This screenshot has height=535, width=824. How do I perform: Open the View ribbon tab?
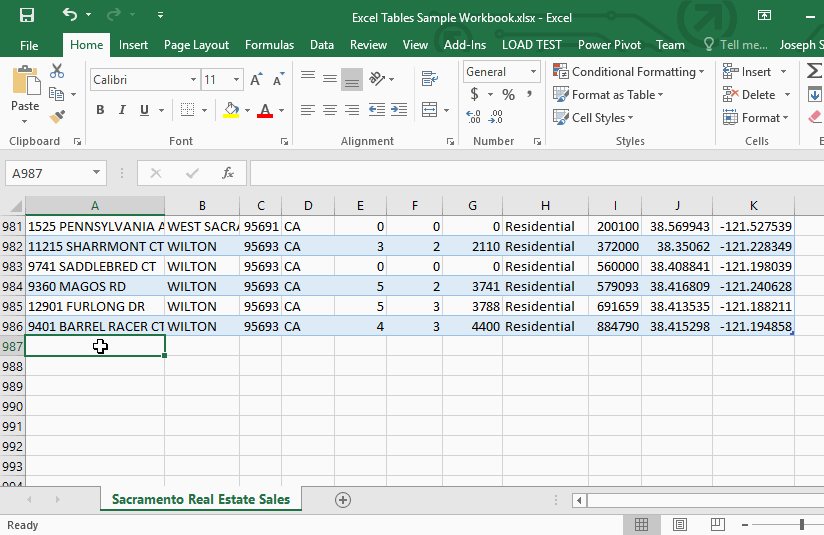[x=415, y=45]
